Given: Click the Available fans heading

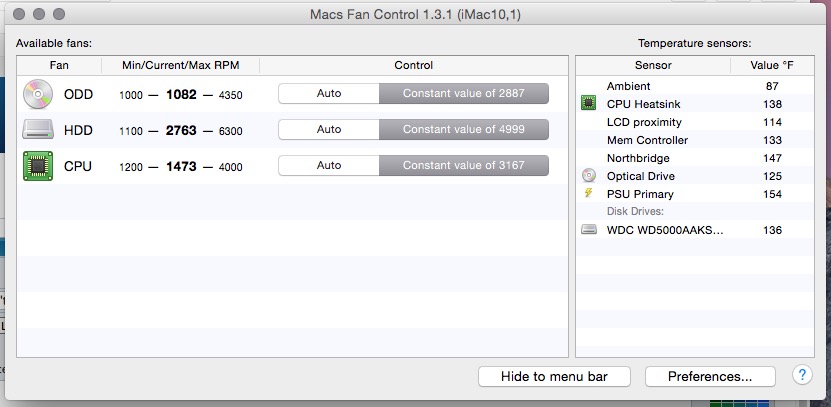Looking at the screenshot, I should coord(54,43).
